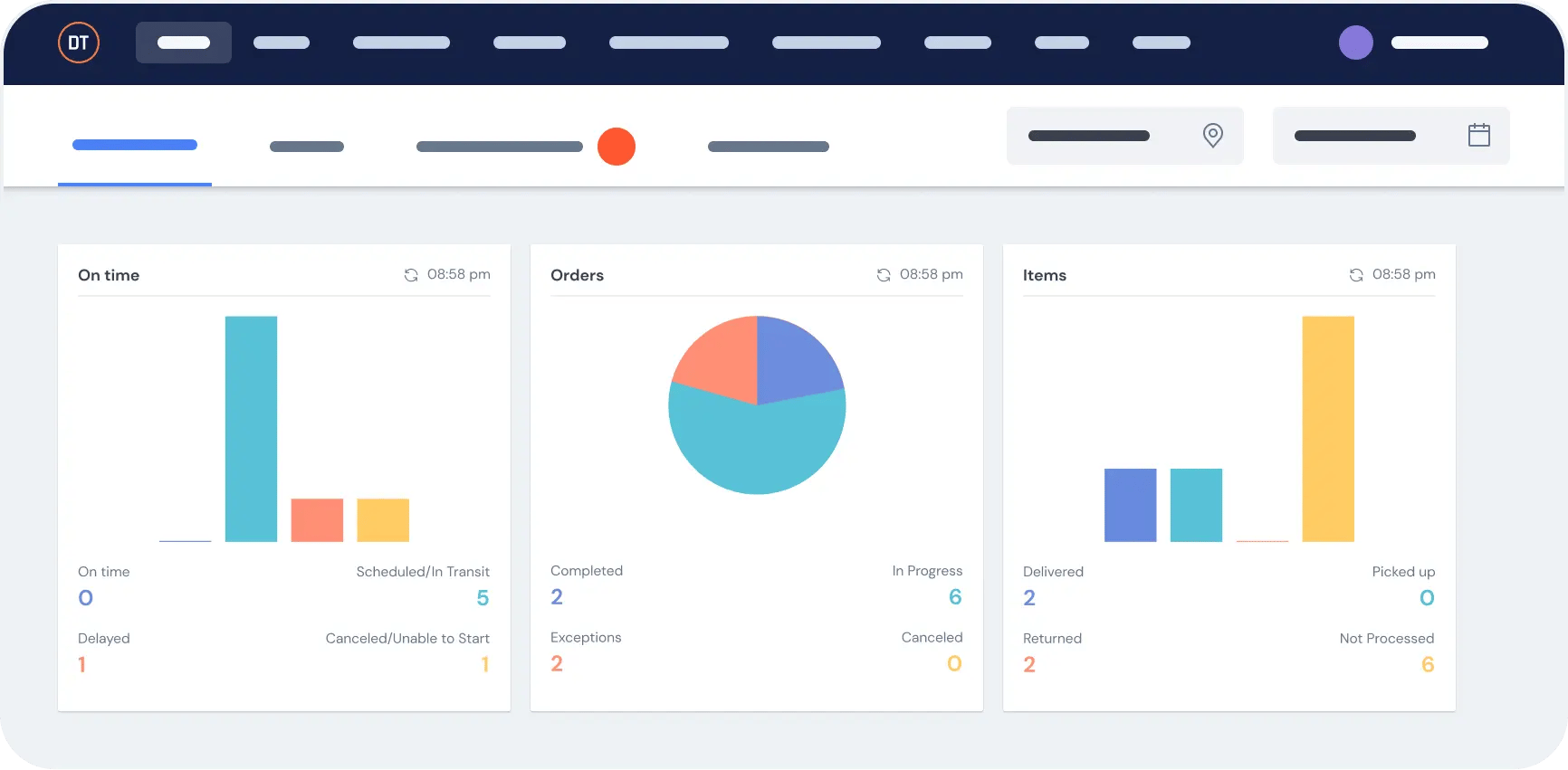Click the yellow Canceled/Unable to Start bar
Screen dimensions: 1568x770
(383, 520)
